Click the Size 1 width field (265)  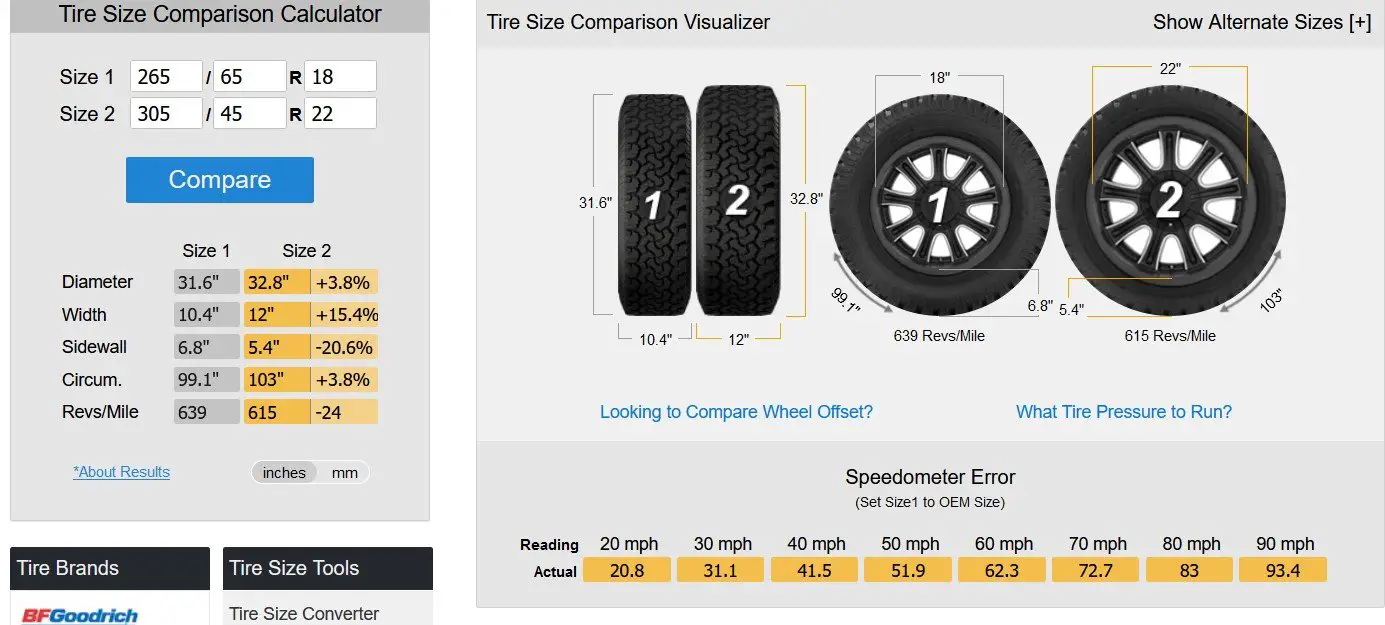pyautogui.click(x=166, y=77)
